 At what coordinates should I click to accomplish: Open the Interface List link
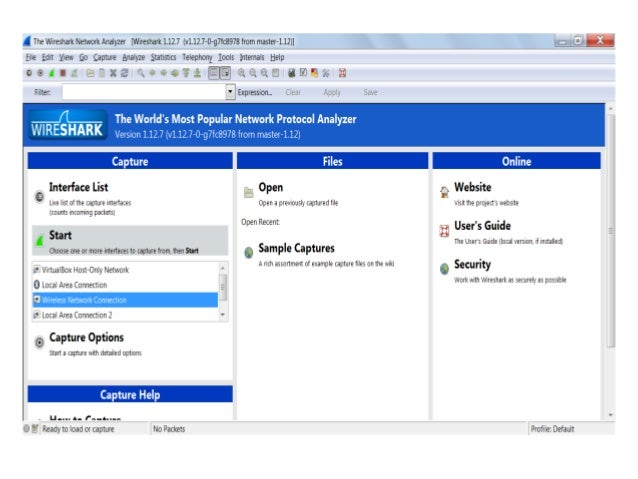pyautogui.click(x=79, y=187)
